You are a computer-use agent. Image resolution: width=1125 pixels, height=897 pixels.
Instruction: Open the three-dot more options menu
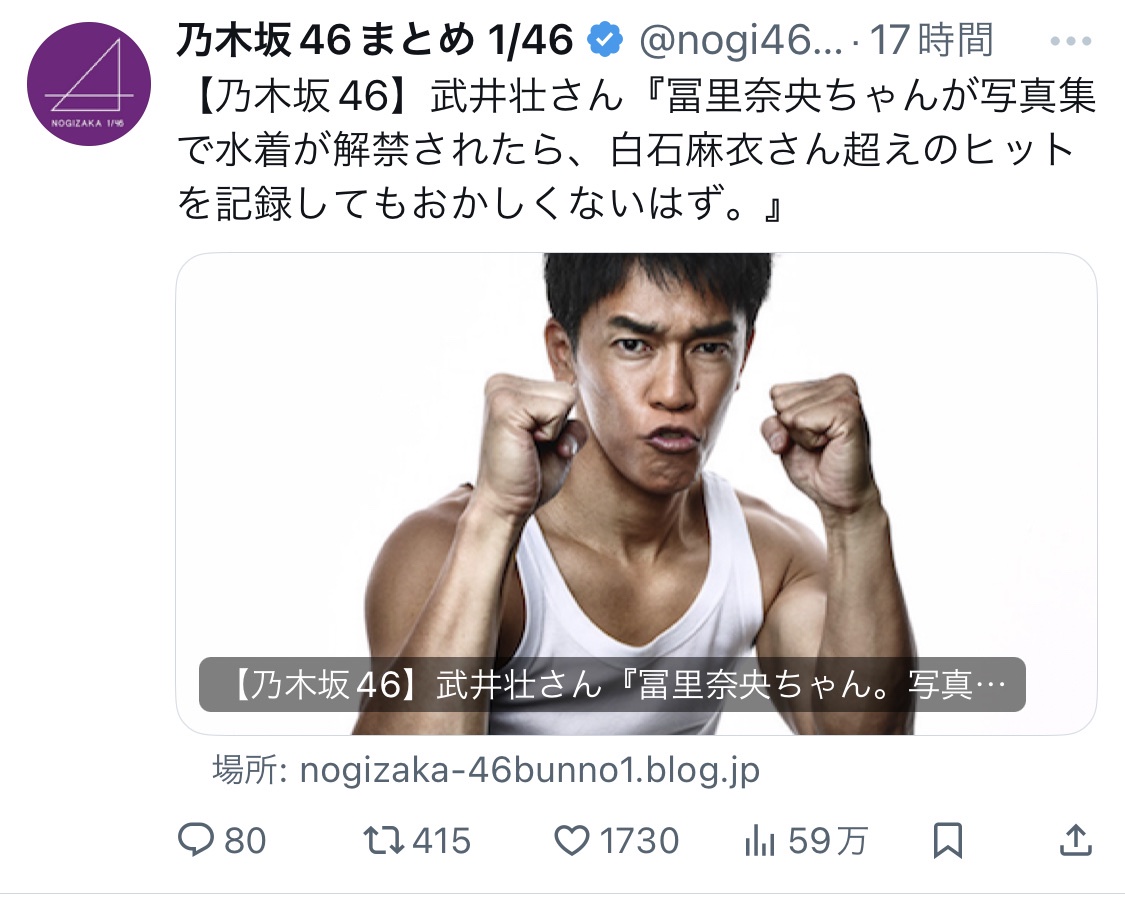pos(1070,41)
